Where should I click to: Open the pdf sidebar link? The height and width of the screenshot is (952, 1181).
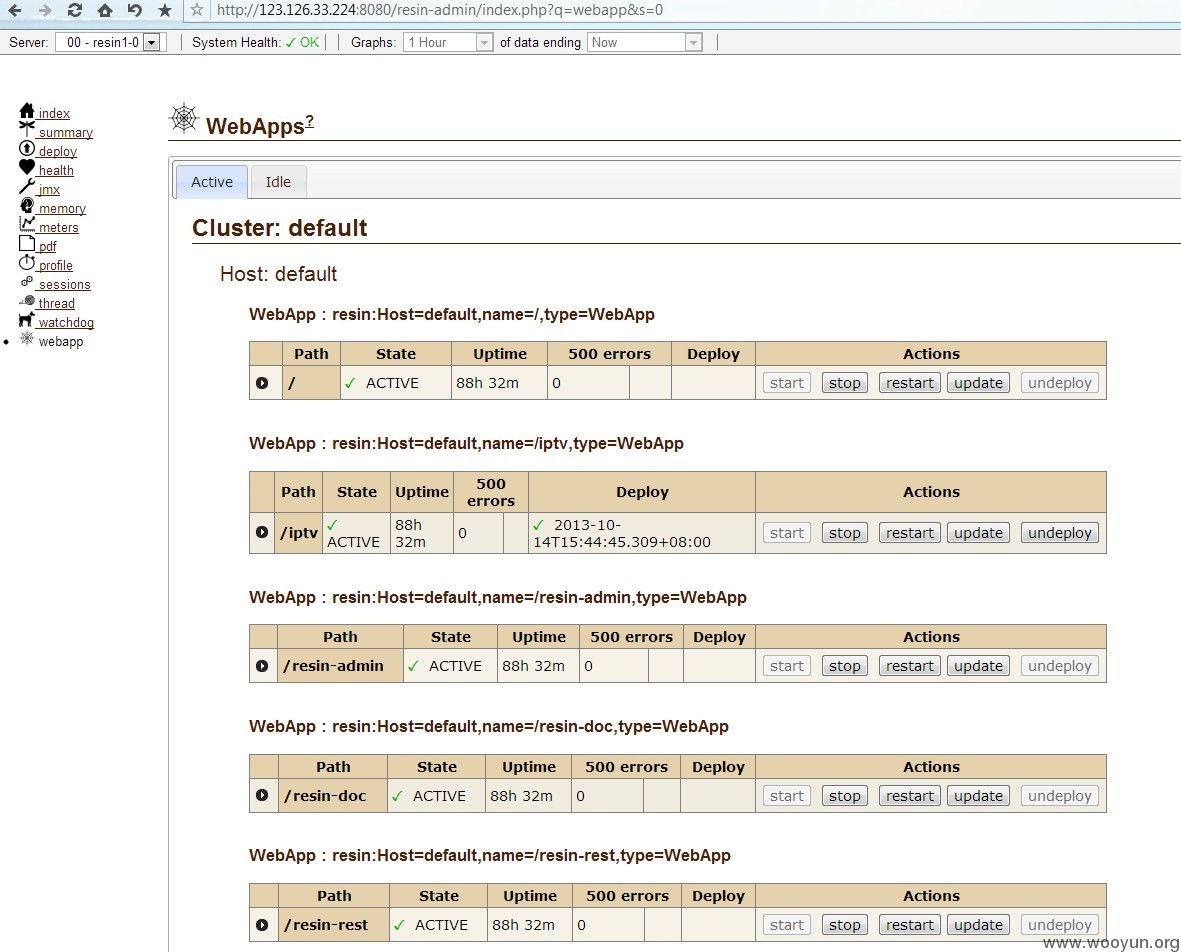click(47, 246)
